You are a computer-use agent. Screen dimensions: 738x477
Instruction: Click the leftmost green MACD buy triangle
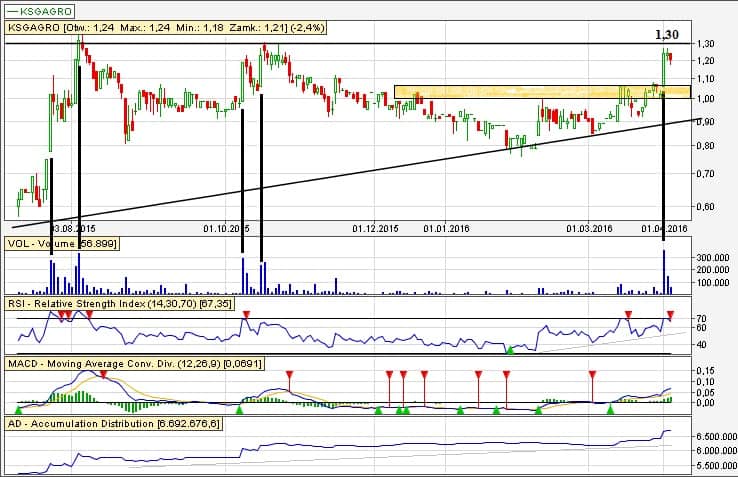[18, 409]
